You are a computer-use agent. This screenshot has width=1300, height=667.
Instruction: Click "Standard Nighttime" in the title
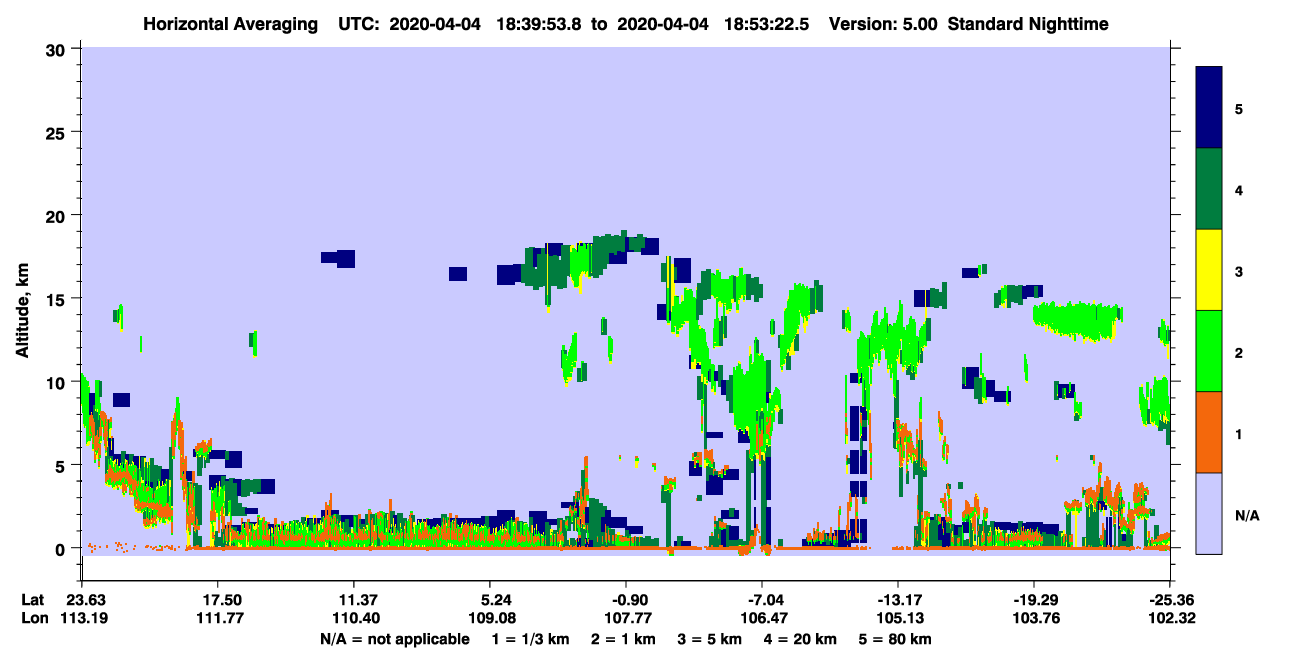tap(1029, 23)
